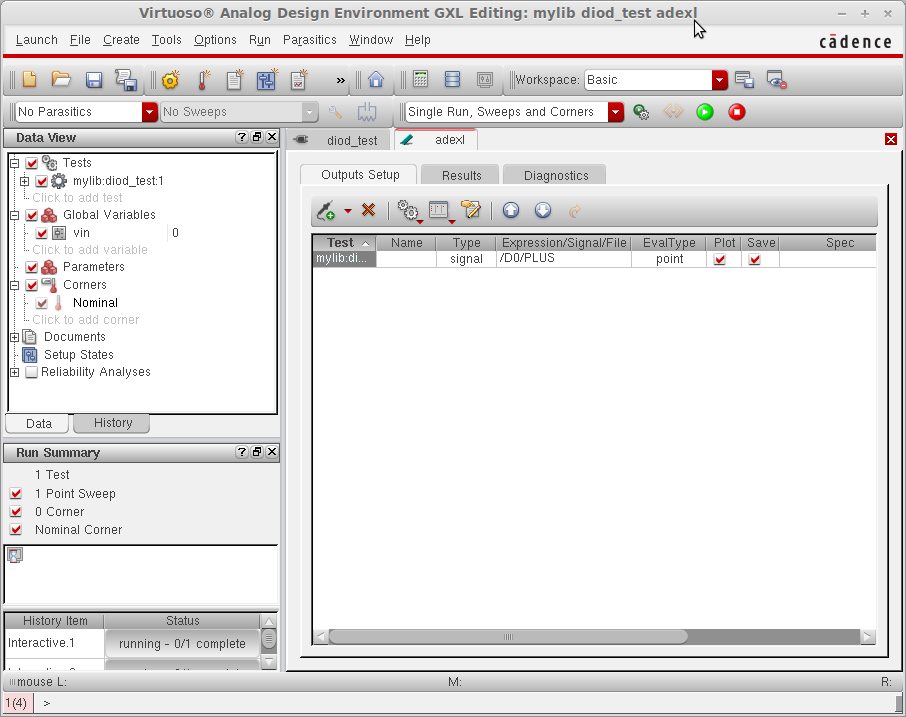Uncheck the Plot box for /D0/PLUS
Screen dimensions: 906x717
pos(720,259)
